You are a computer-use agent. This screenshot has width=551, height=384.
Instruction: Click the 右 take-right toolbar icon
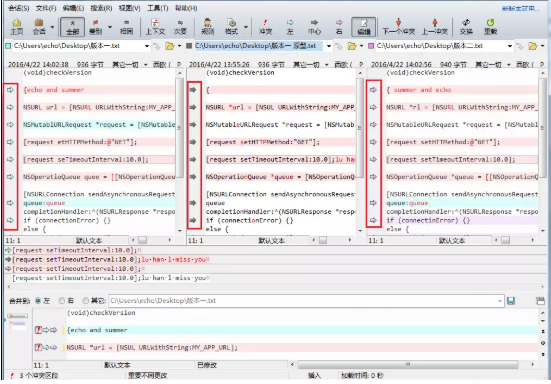pos(339,27)
